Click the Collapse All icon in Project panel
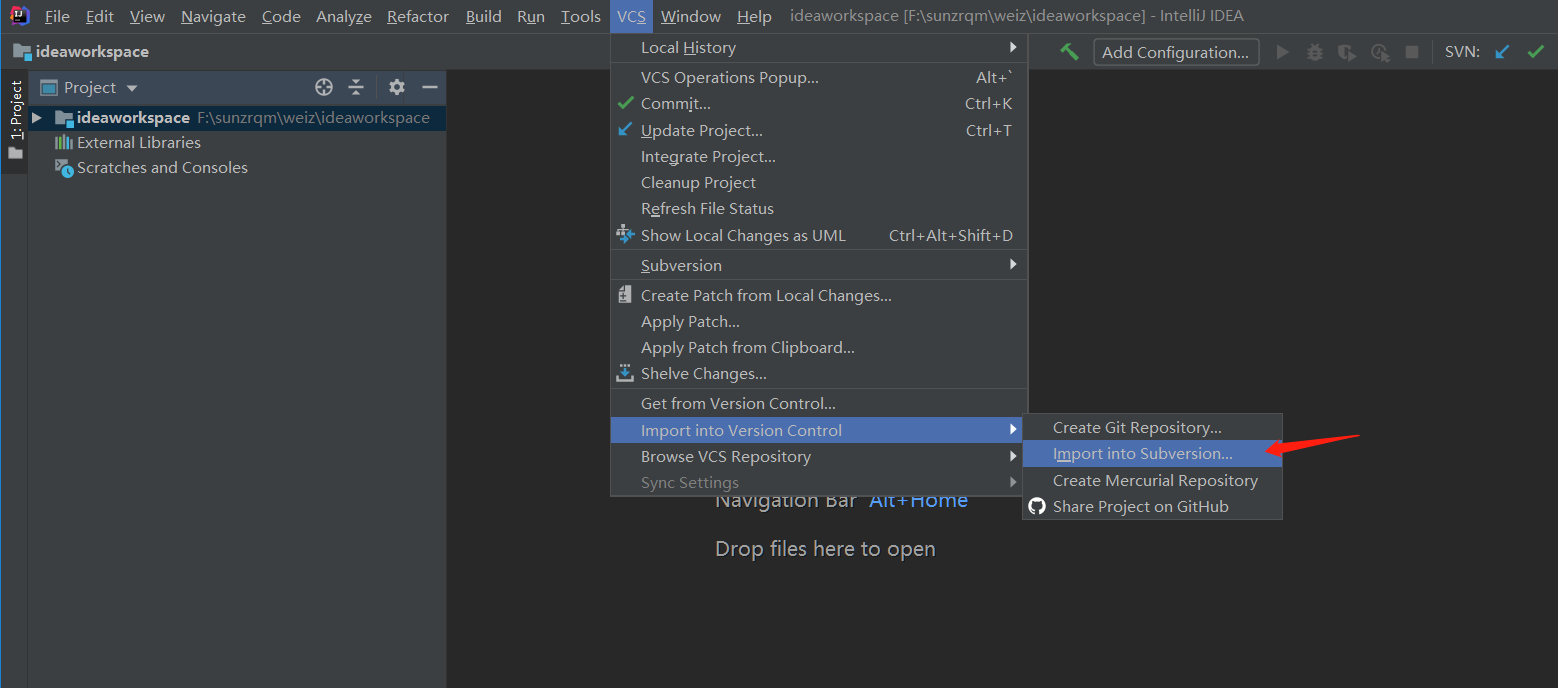 coord(356,87)
